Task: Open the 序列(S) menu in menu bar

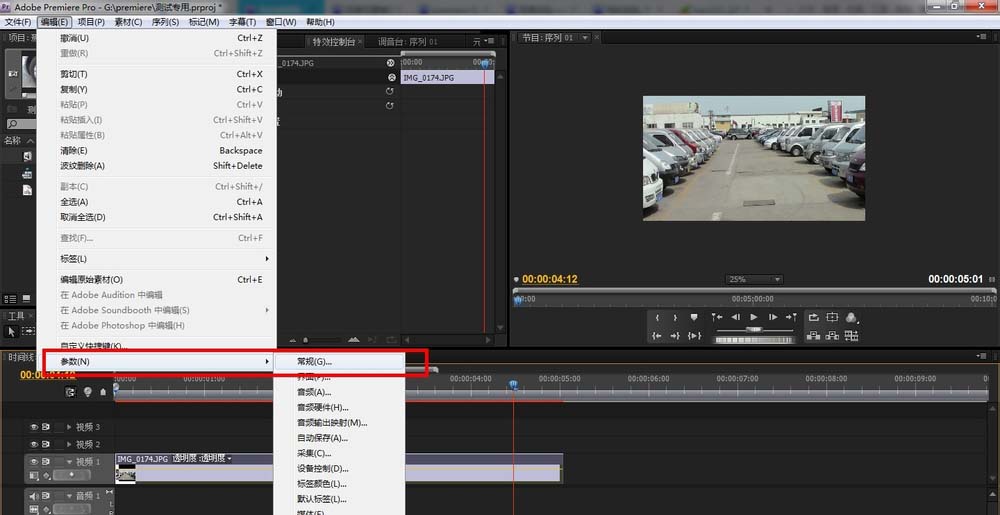Action: (164, 22)
